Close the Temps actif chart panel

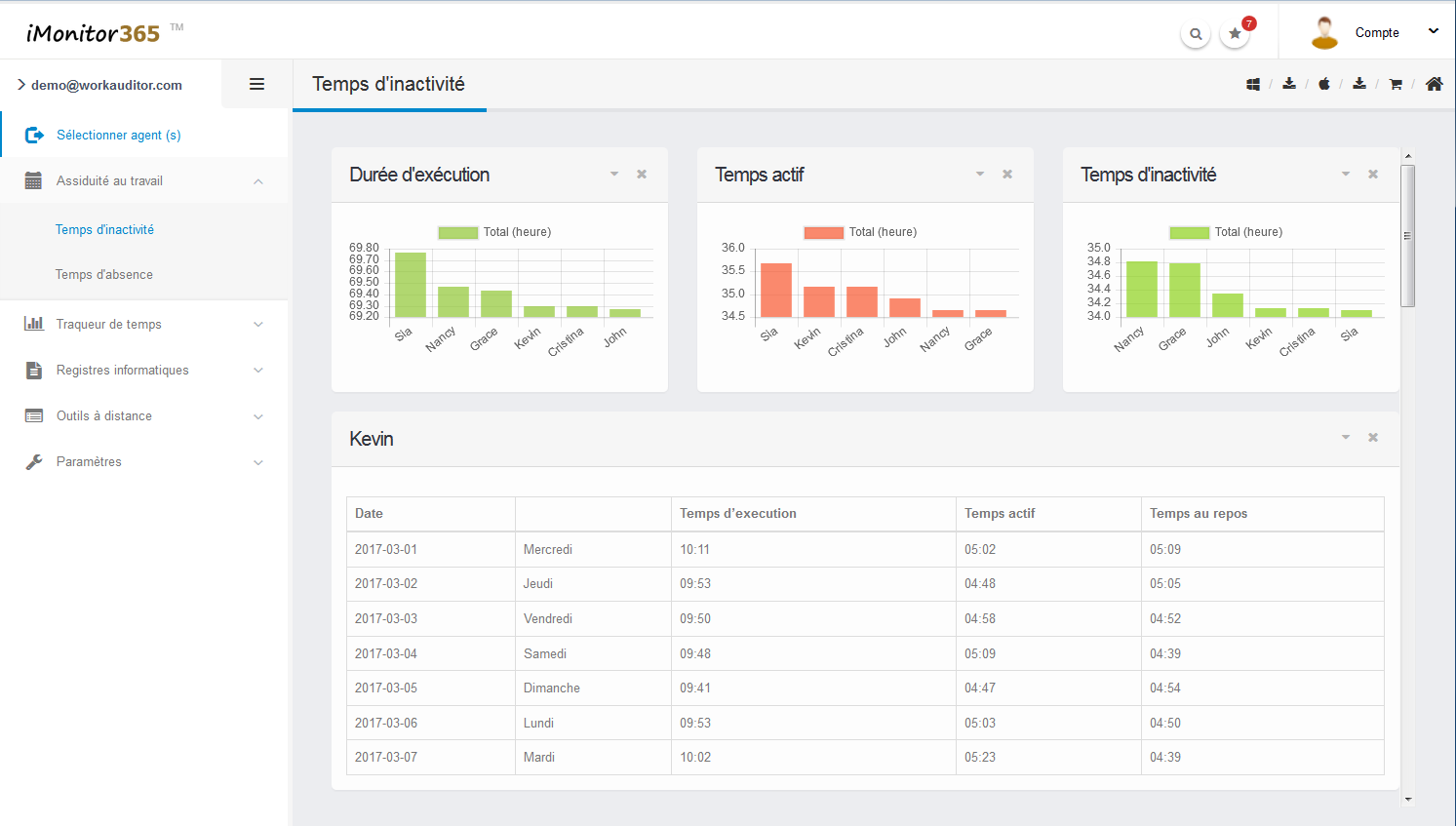[1007, 175]
